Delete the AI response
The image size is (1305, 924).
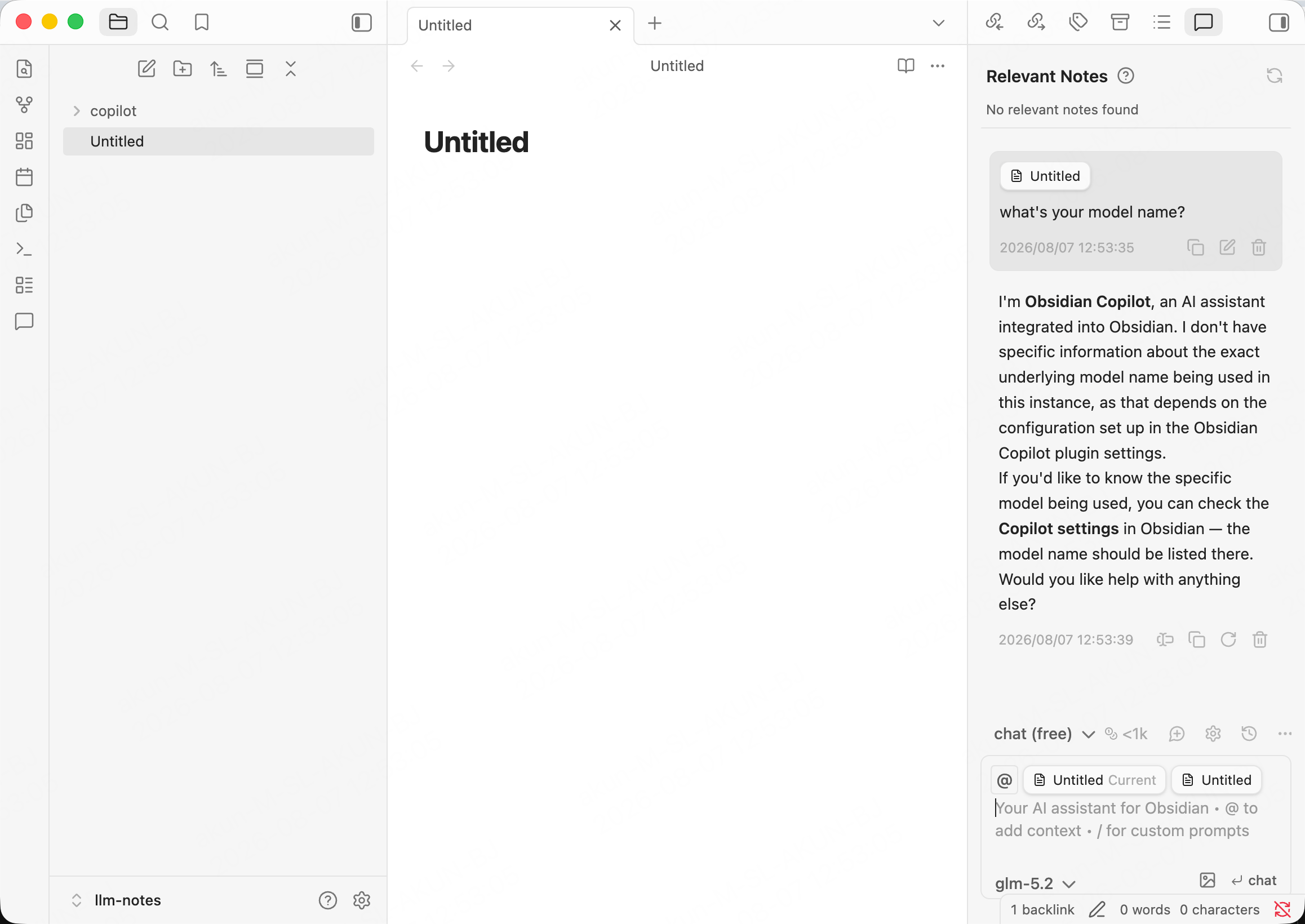(1259, 640)
